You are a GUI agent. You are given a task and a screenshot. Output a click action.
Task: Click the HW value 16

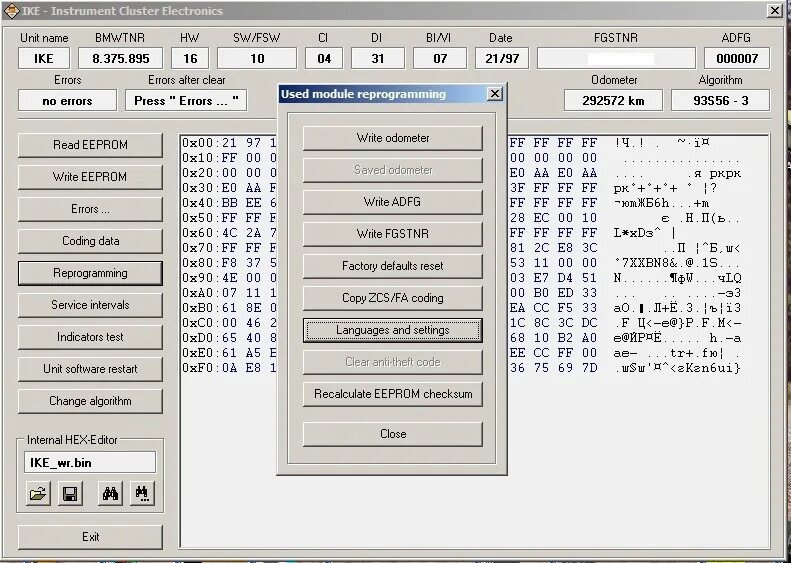click(x=190, y=59)
